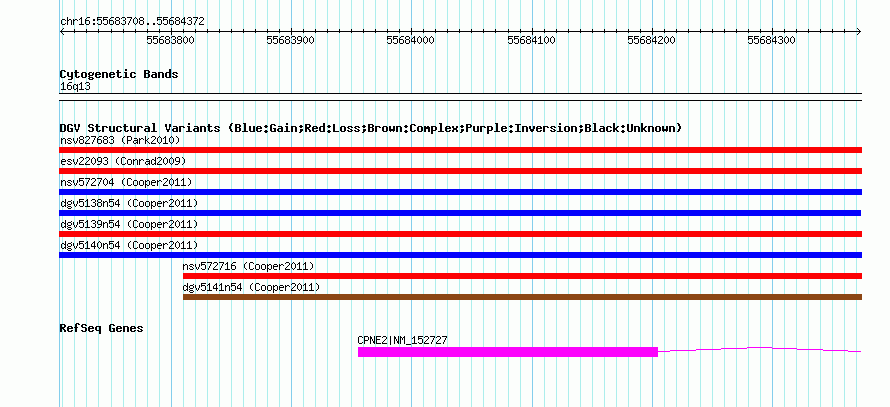Click the nsv827683 (Park2010) red loss bar
Viewport: 890px width, 407px height.
[460, 150]
